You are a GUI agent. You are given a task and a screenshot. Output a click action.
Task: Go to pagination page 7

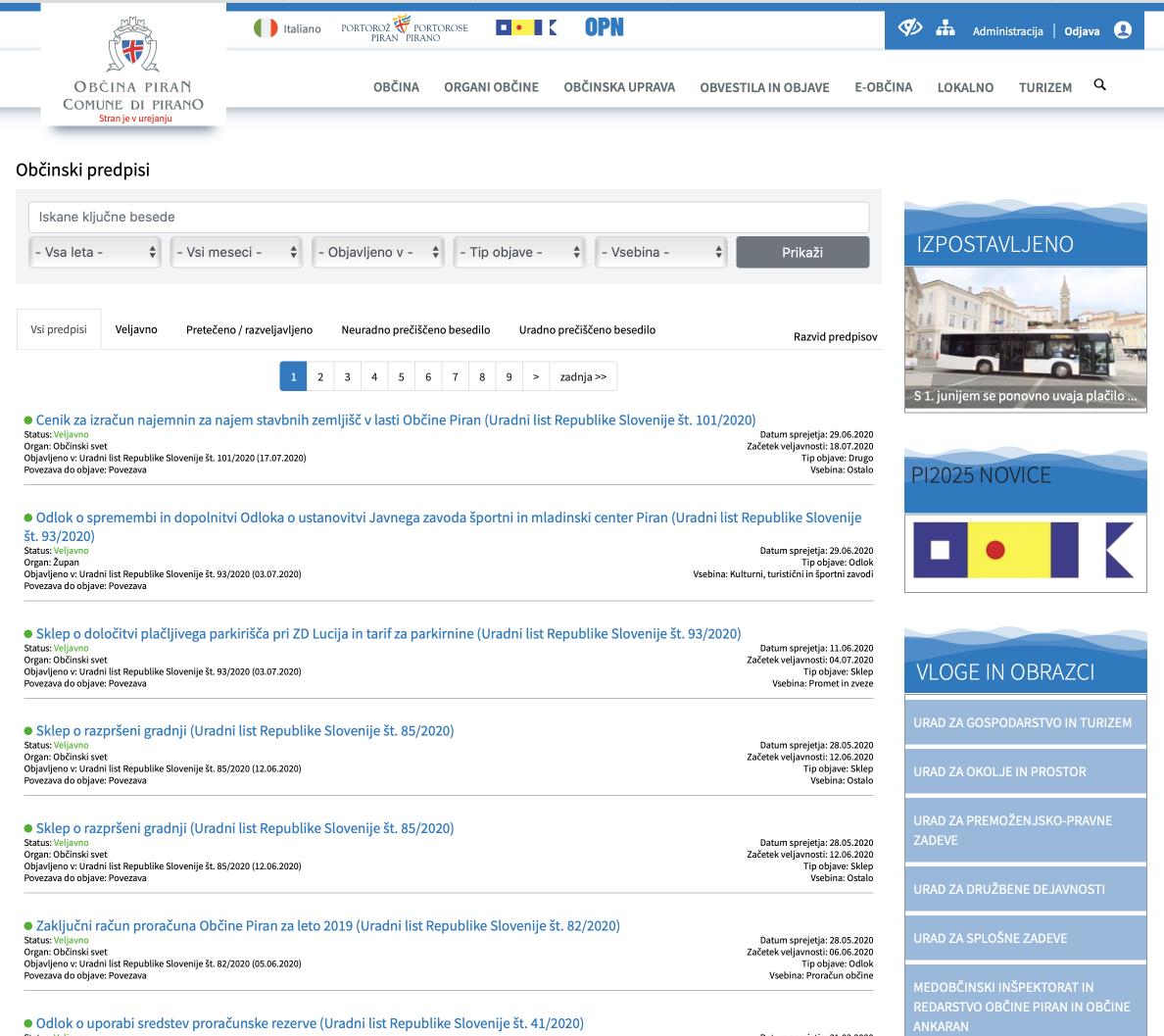pyautogui.click(x=455, y=376)
